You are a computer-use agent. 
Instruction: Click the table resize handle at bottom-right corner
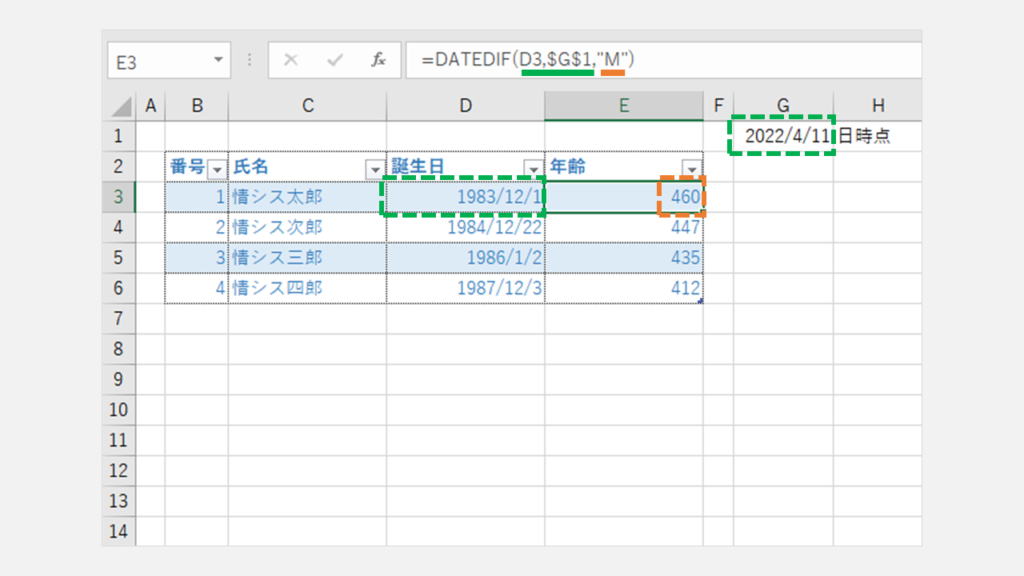(x=699, y=301)
